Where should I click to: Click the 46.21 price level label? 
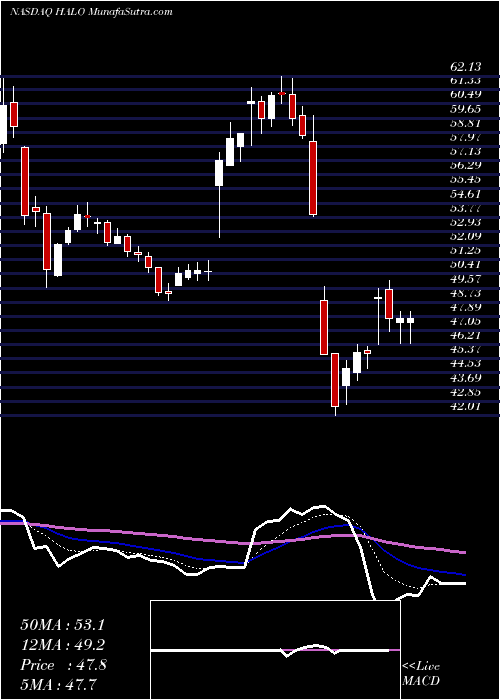(x=466, y=335)
